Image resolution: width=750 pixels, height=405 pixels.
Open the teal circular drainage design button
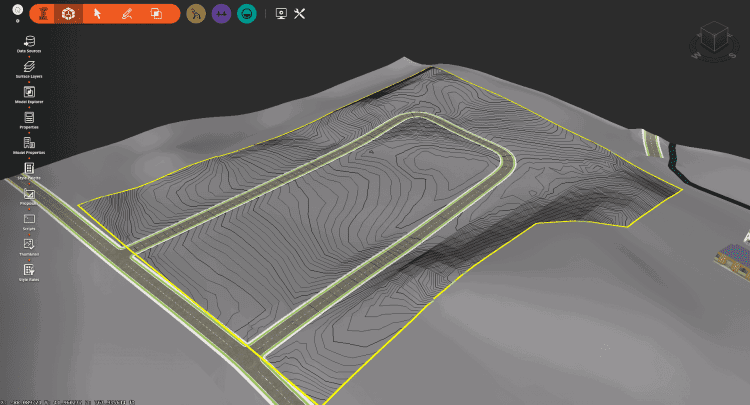click(x=246, y=14)
